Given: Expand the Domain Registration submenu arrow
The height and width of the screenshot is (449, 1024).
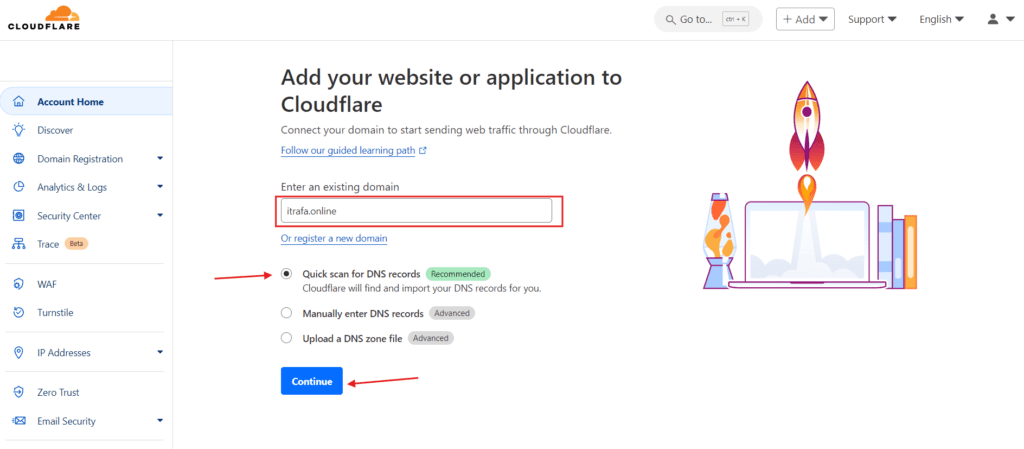Looking at the screenshot, I should 160,159.
